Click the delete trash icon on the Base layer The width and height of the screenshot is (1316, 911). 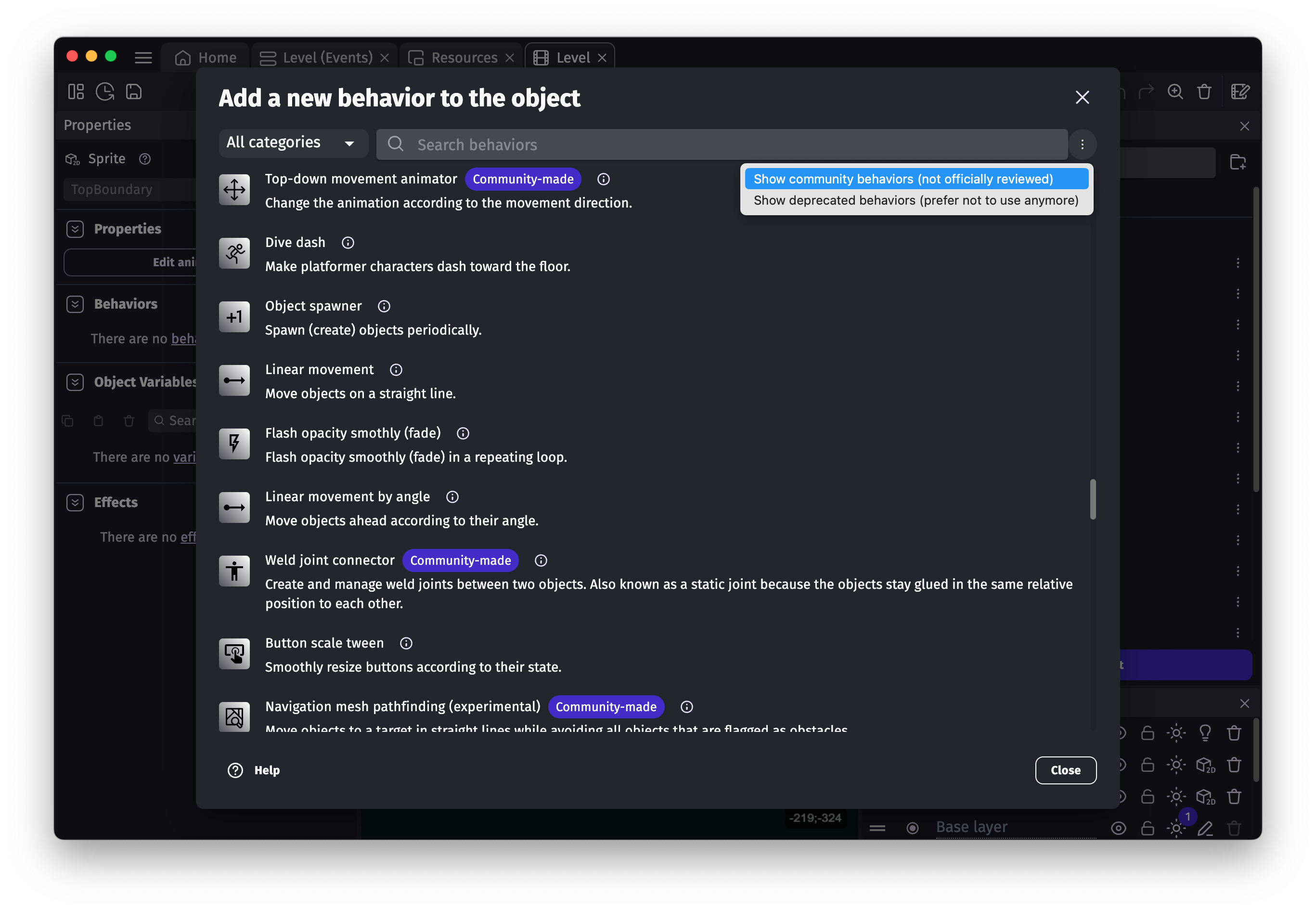(1234, 828)
